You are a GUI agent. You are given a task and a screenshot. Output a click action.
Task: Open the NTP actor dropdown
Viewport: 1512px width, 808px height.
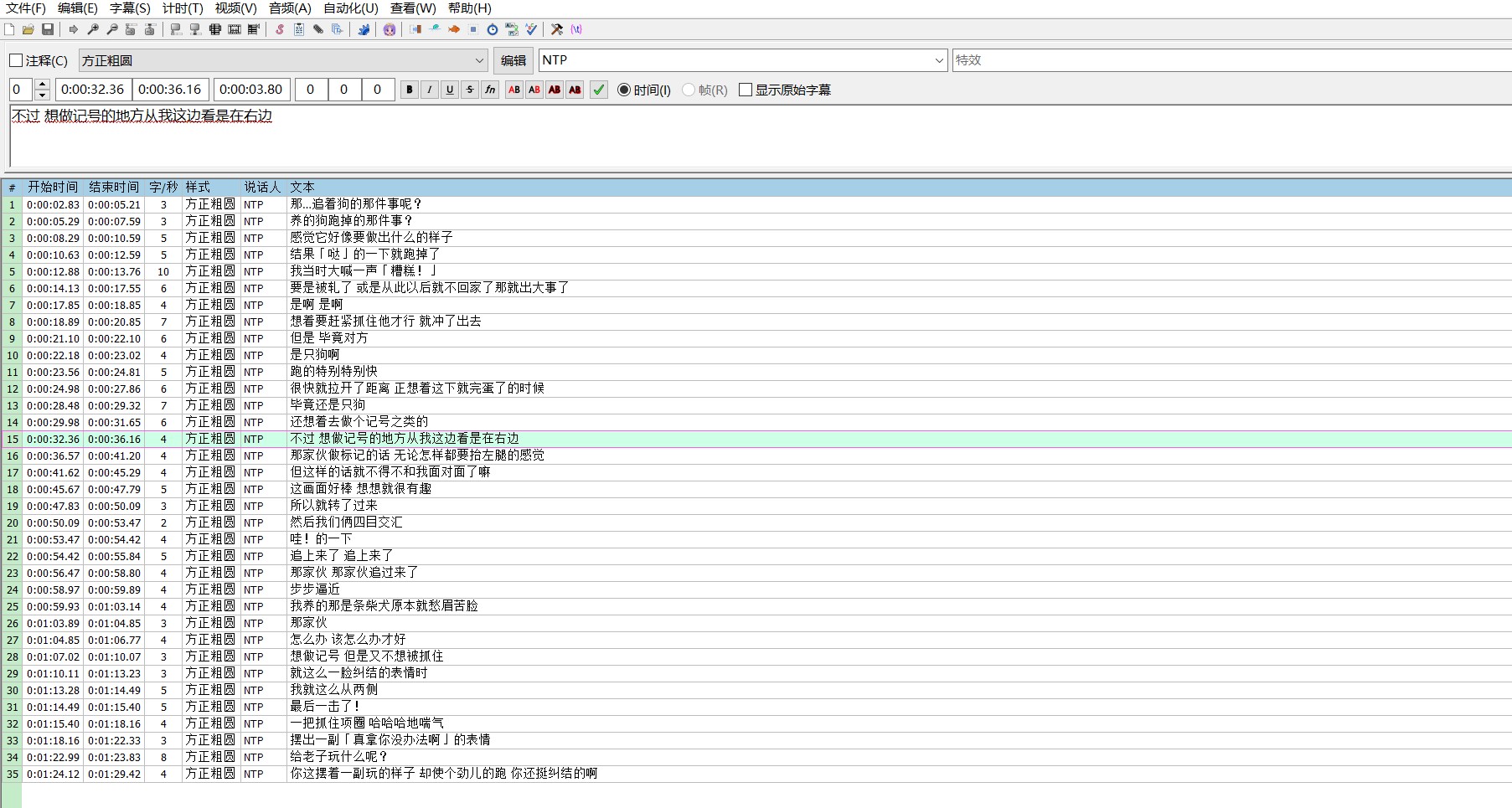click(x=742, y=60)
